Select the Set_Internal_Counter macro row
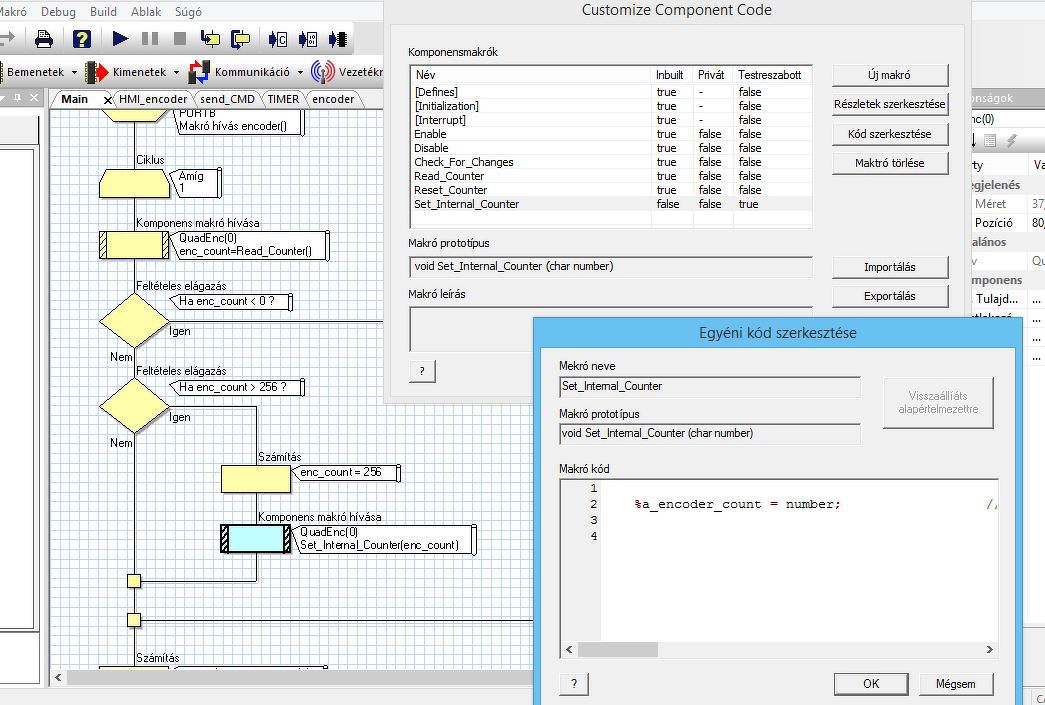This screenshot has width=1045, height=705. [610, 204]
